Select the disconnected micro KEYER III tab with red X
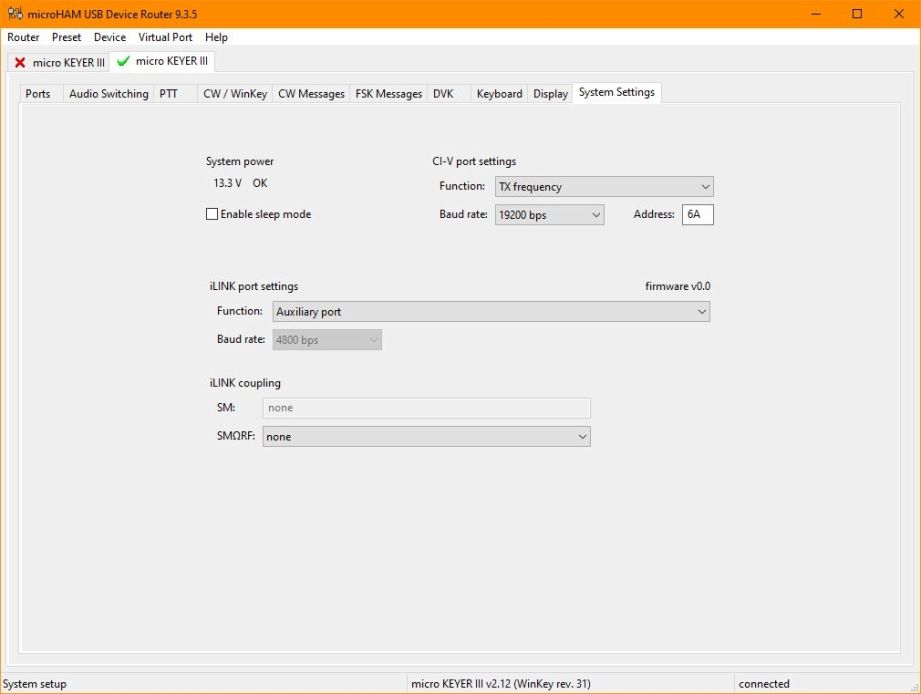The image size is (921, 694). tap(59, 62)
